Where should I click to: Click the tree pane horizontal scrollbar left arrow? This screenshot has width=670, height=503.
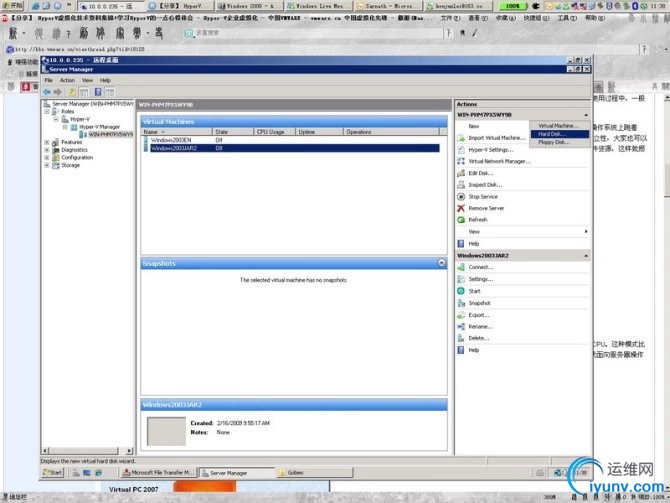[45, 451]
